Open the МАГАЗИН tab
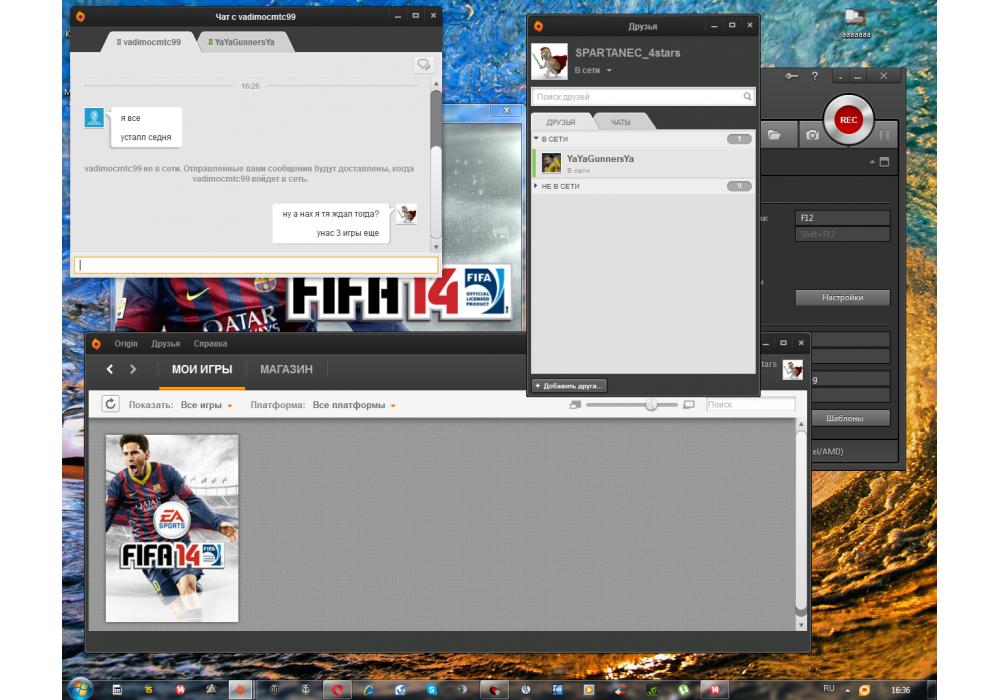1000x700 pixels. coord(286,370)
